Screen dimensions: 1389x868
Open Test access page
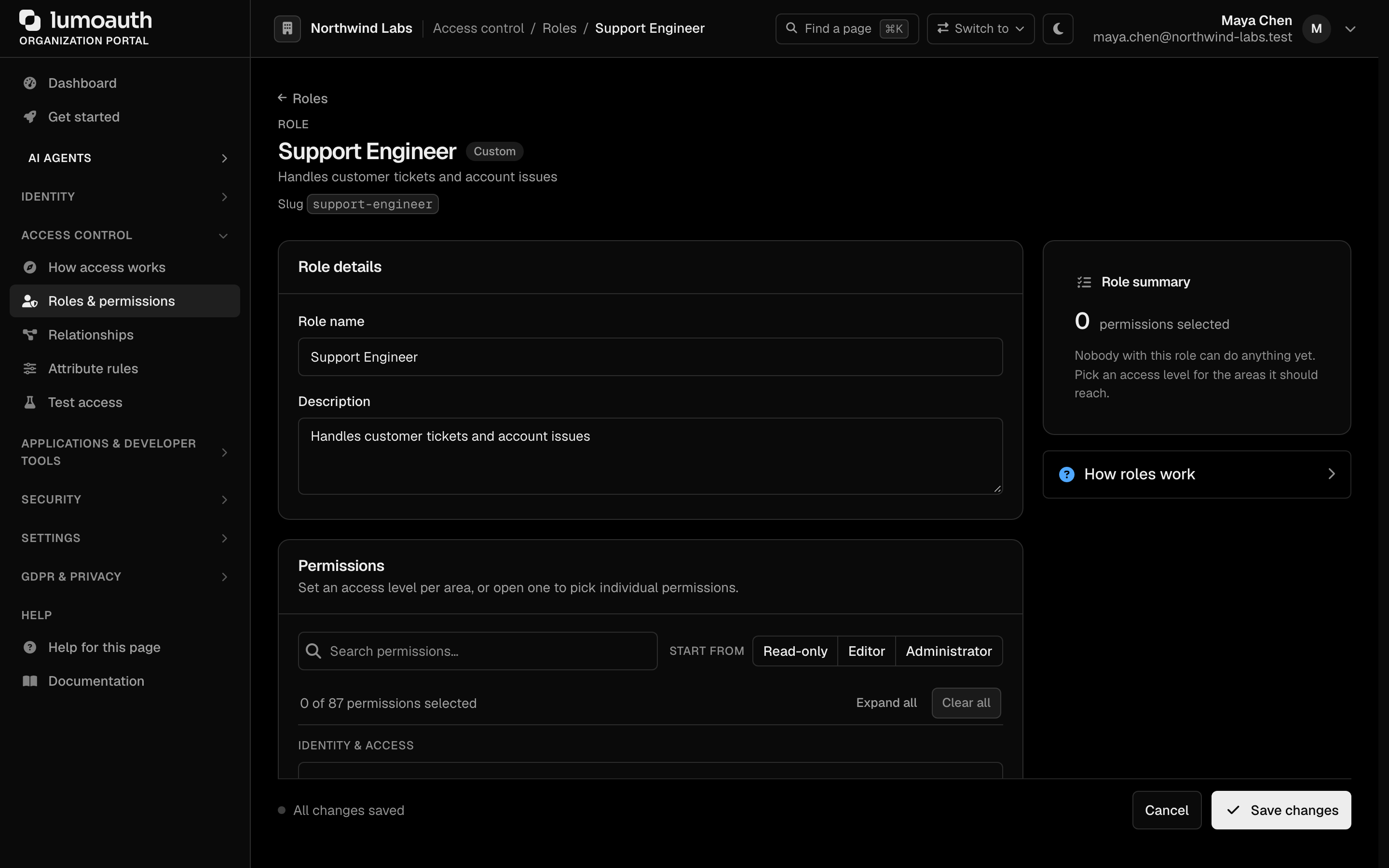(x=124, y=403)
